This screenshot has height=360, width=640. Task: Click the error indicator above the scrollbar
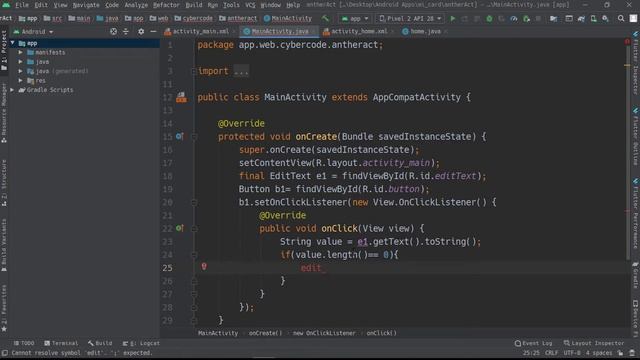click(627, 42)
